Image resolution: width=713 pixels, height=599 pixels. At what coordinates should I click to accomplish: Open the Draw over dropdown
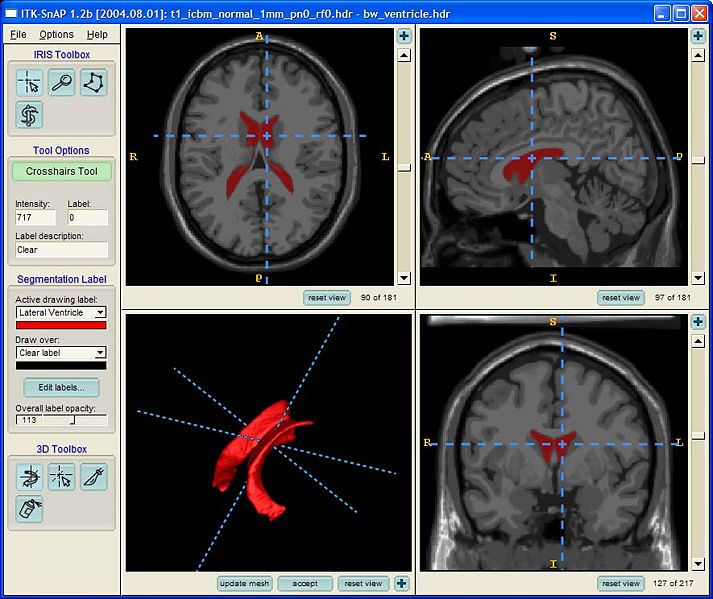pyautogui.click(x=61, y=353)
